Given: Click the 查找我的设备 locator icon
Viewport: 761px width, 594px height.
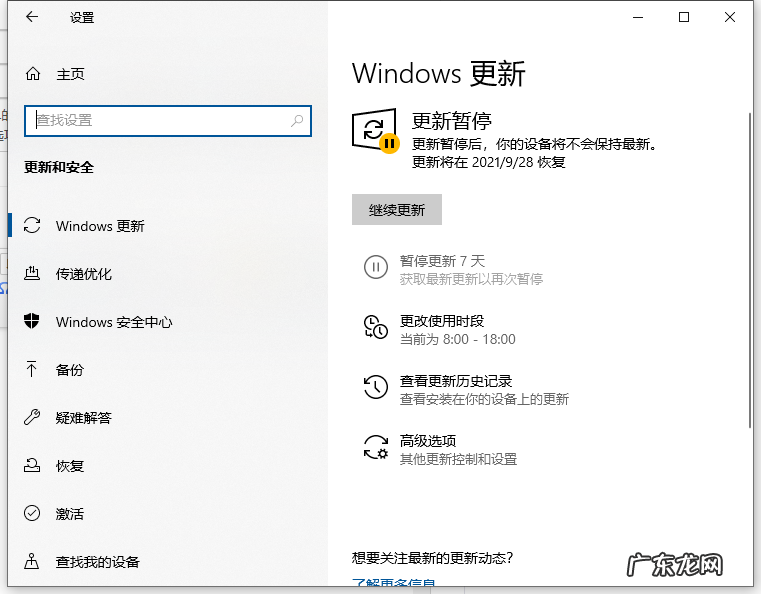Looking at the screenshot, I should click(x=32, y=561).
